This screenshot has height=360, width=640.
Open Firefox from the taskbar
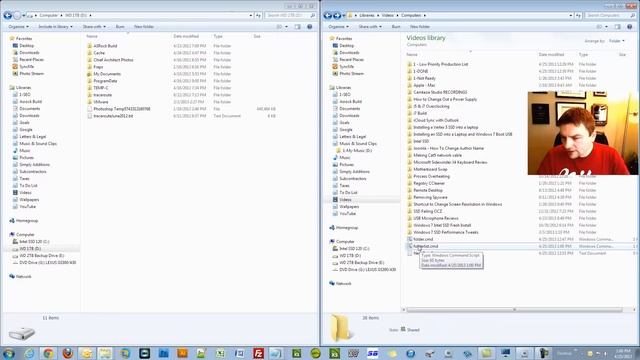[x=68, y=353]
